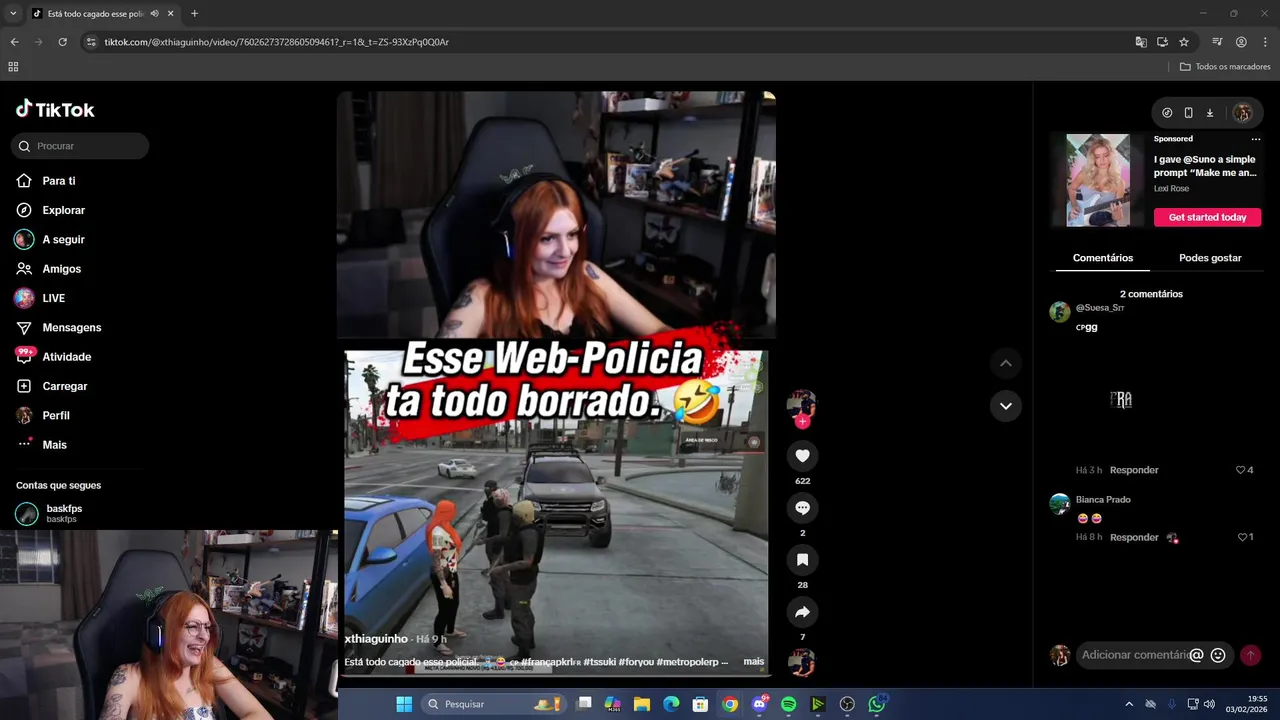Click Get started today ad button
1280x720 pixels.
tap(1207, 217)
